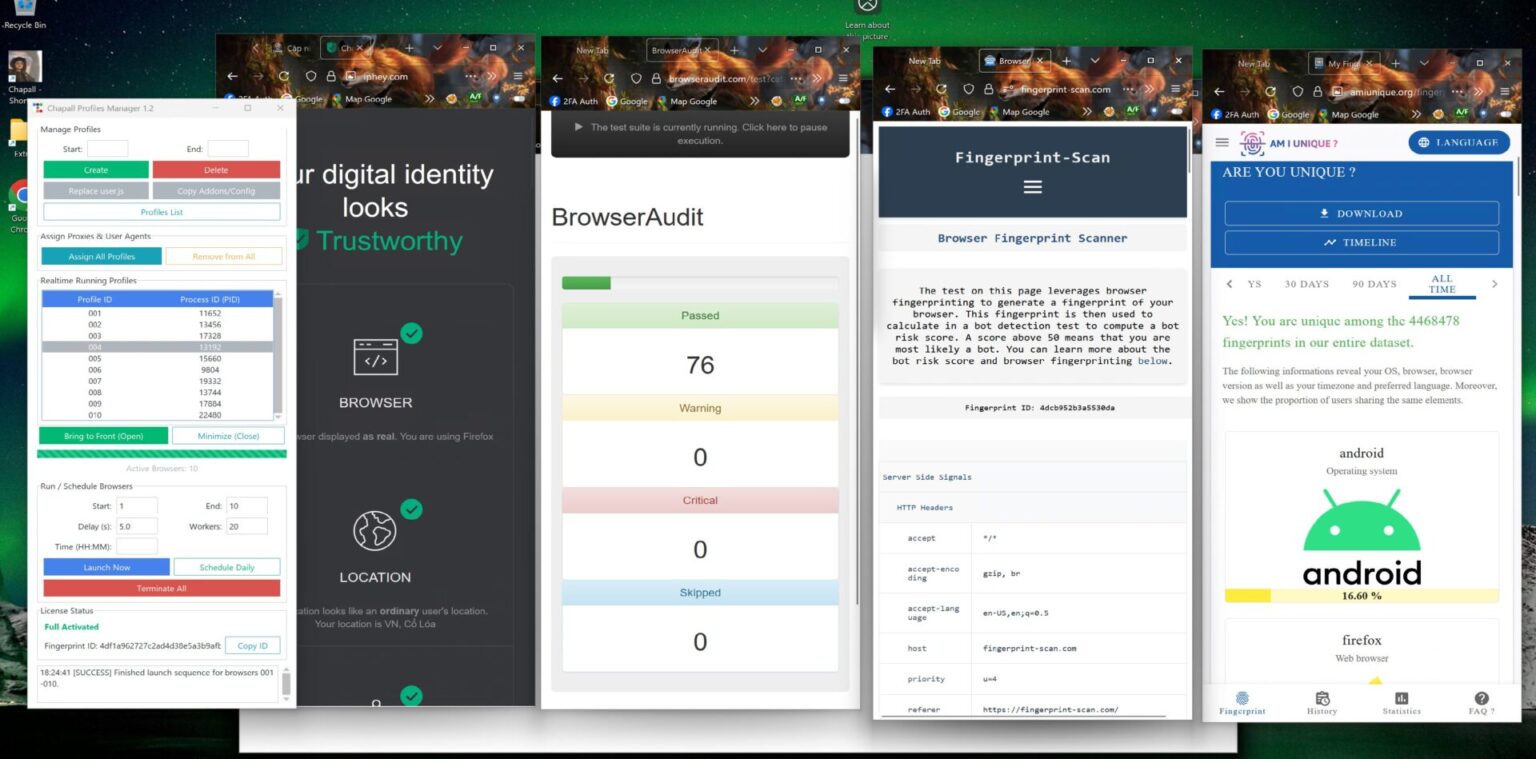
Task: Click the reload icon in the iphey.com window
Action: click(x=284, y=76)
